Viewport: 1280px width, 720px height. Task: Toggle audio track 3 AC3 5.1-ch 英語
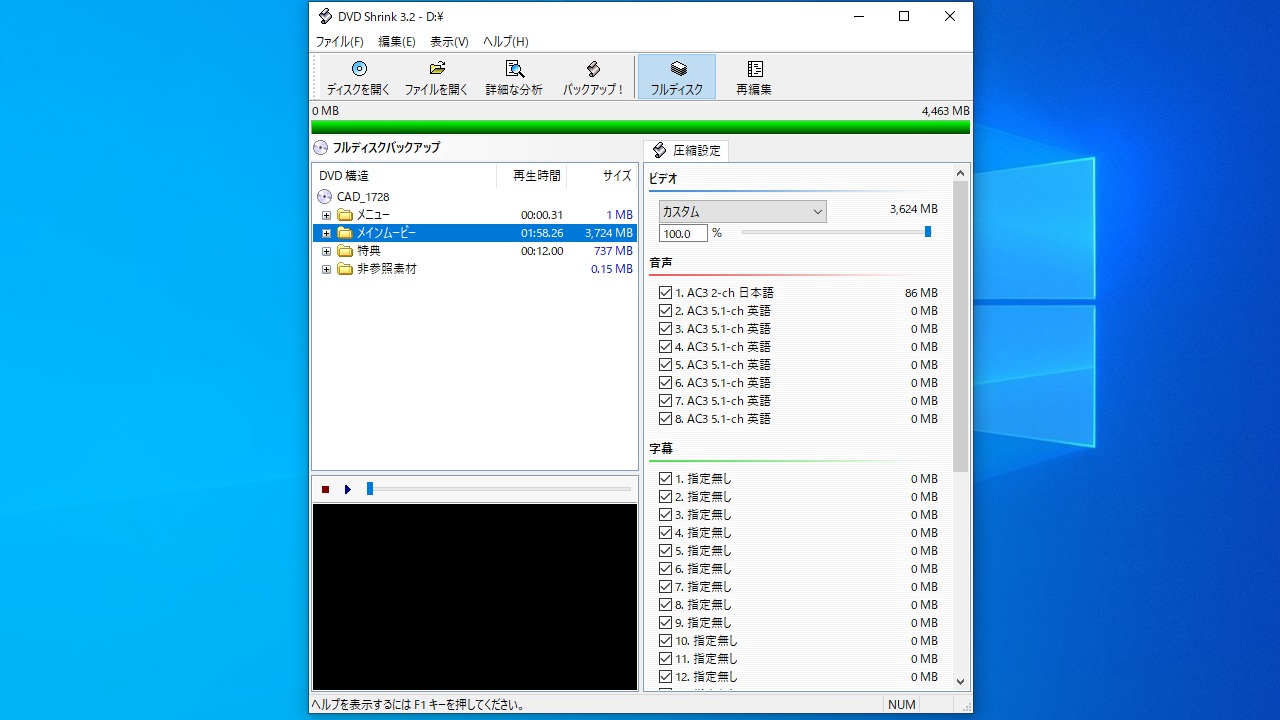[x=665, y=329]
